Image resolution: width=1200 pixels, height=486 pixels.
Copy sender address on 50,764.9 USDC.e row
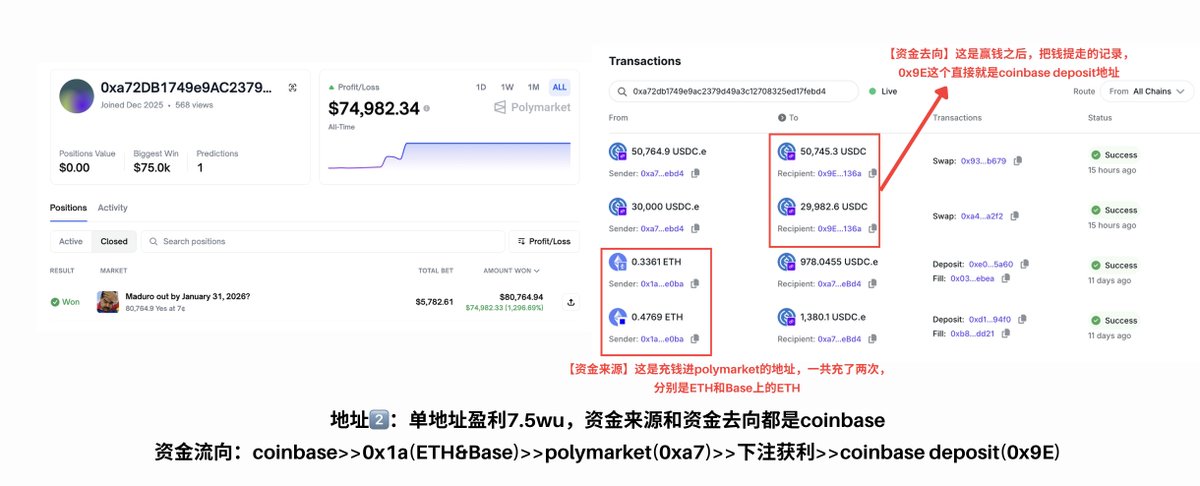click(695, 173)
